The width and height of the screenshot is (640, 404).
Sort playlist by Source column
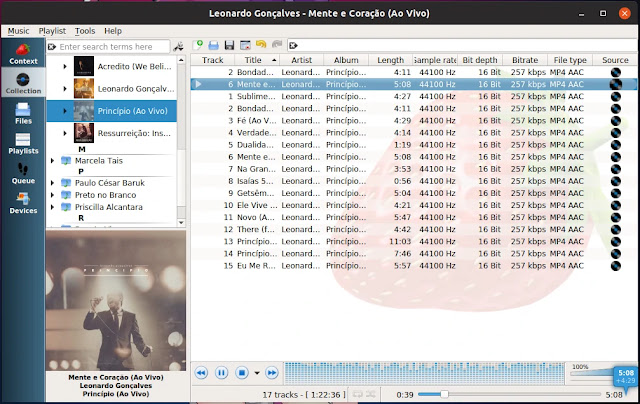coord(615,60)
